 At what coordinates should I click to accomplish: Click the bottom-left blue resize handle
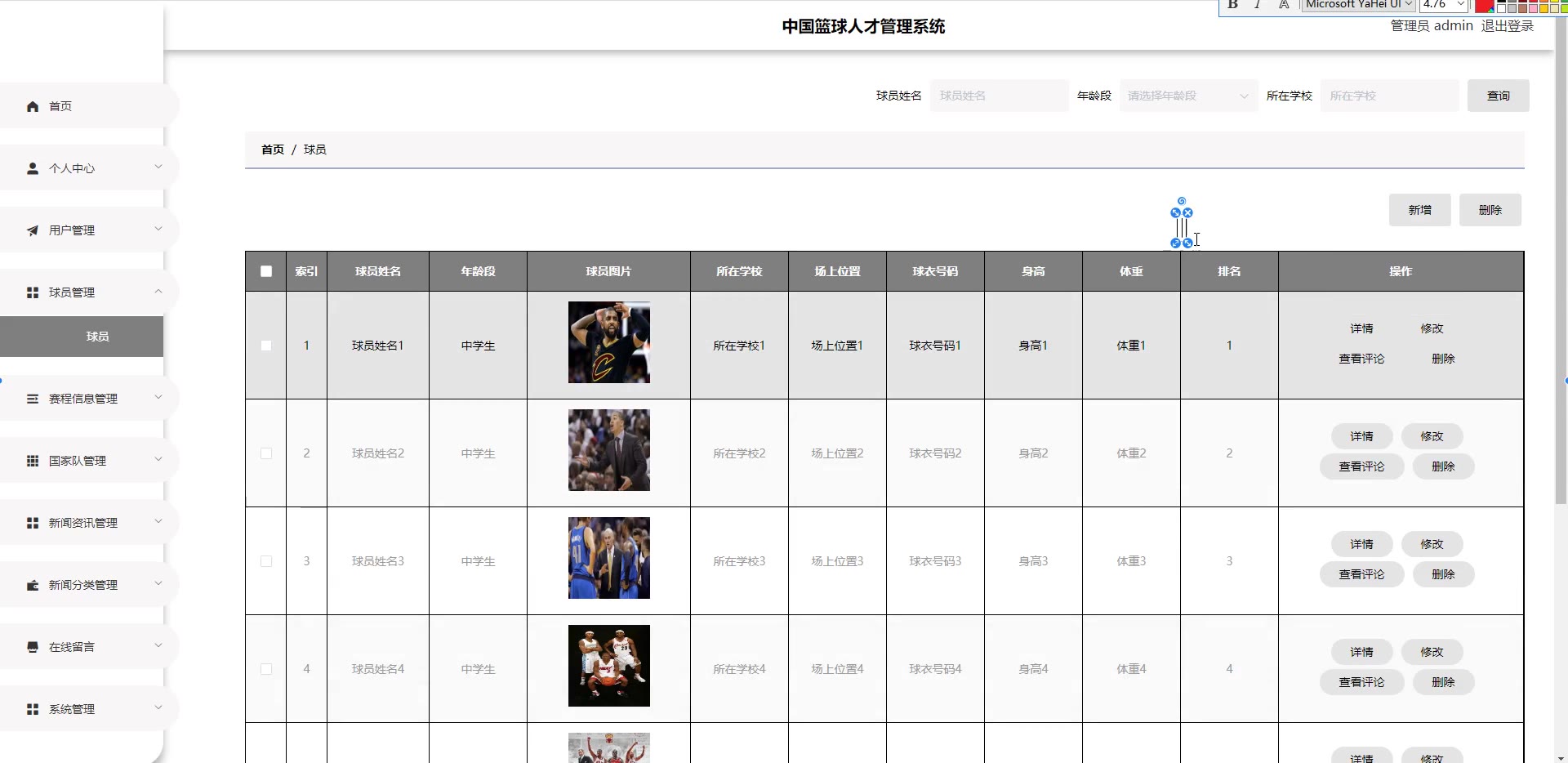[1176, 243]
